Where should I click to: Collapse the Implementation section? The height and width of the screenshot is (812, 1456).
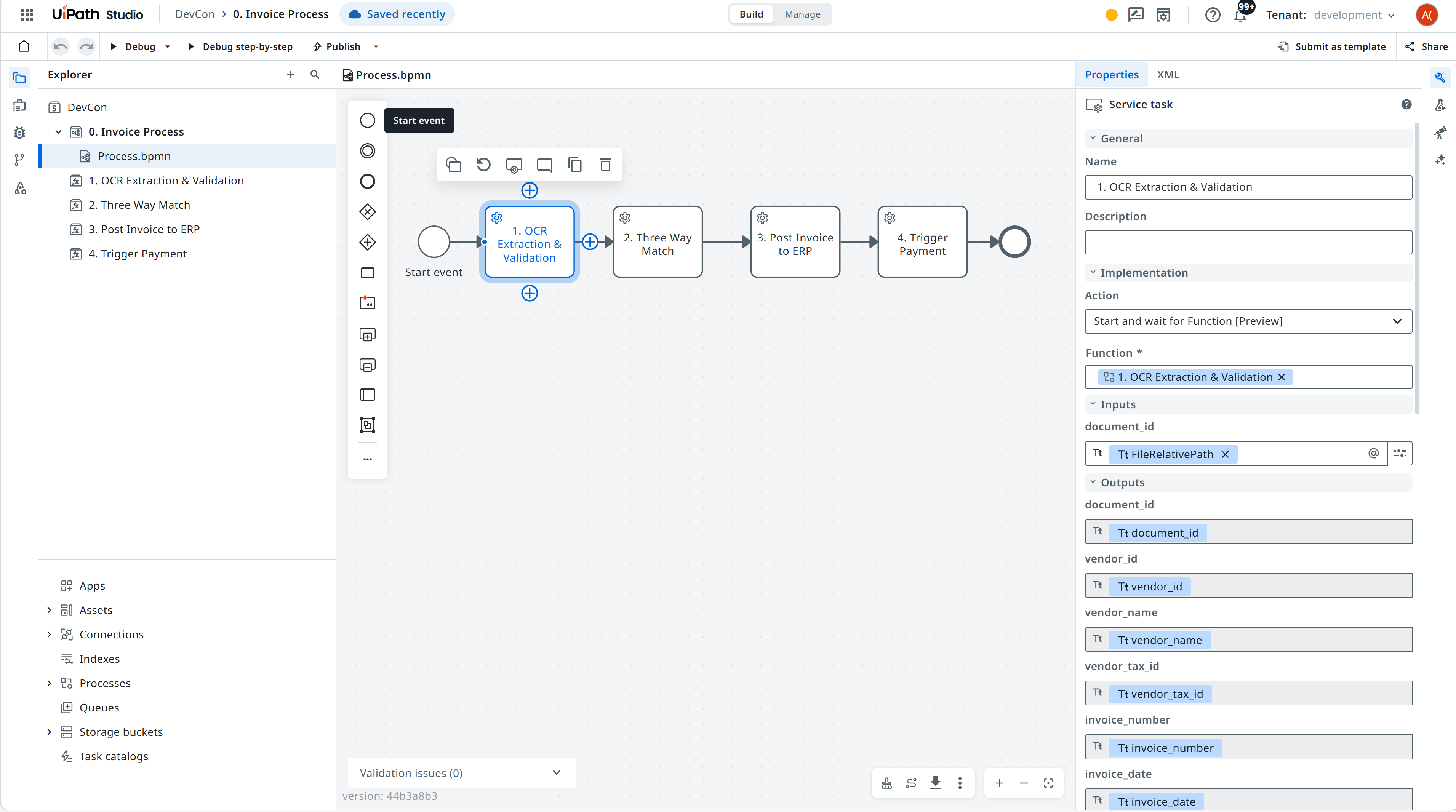click(1093, 272)
